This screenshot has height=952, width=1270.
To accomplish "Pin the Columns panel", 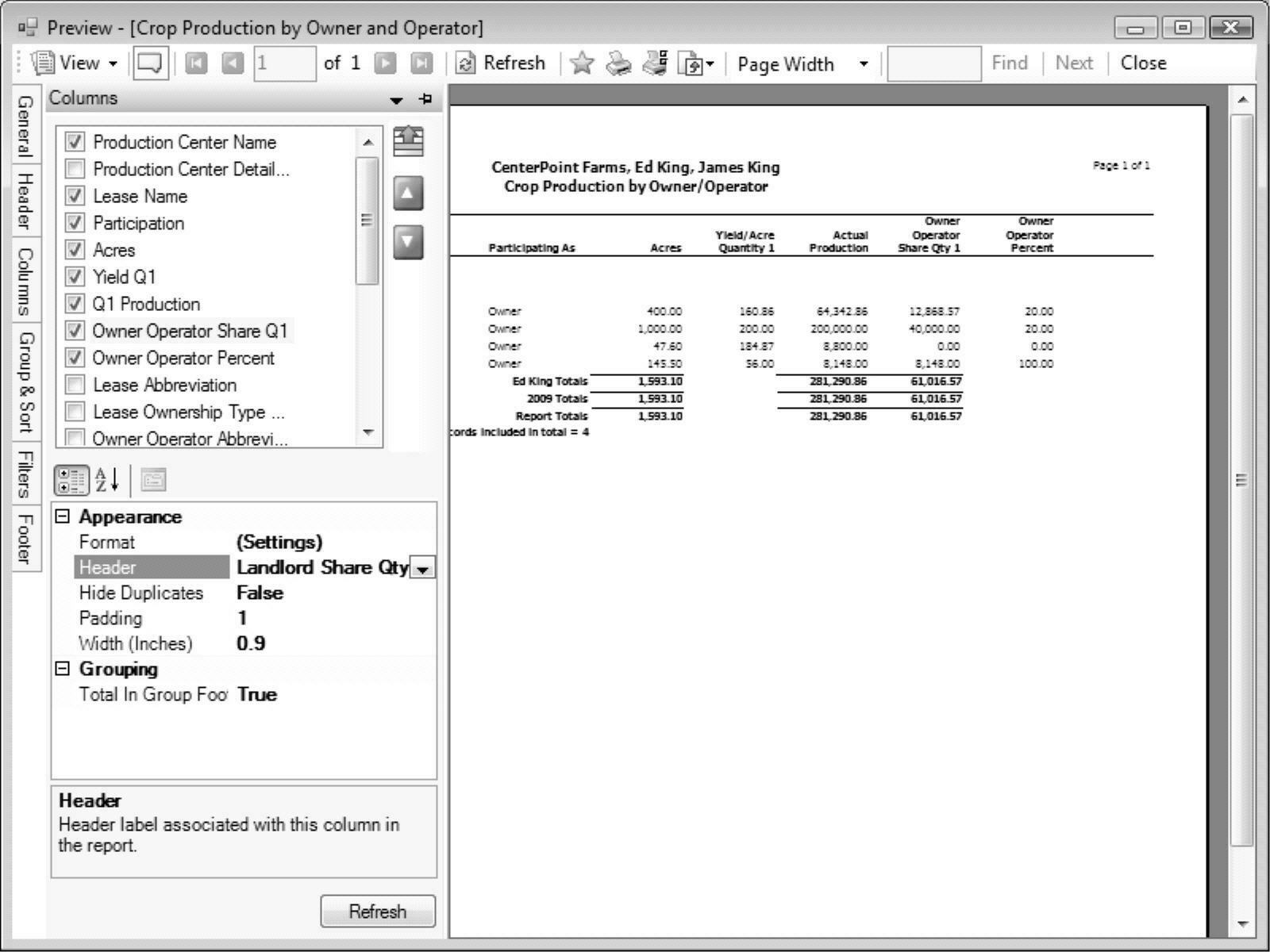I will 425,99.
